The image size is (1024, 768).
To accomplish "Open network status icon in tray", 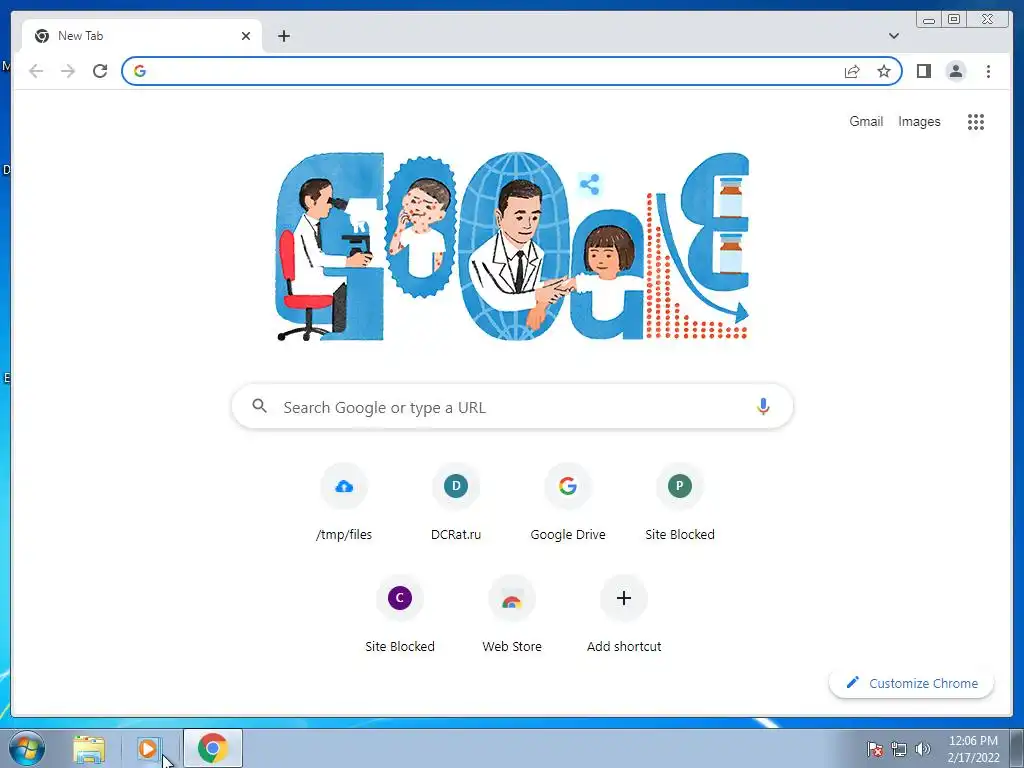I will (x=899, y=749).
